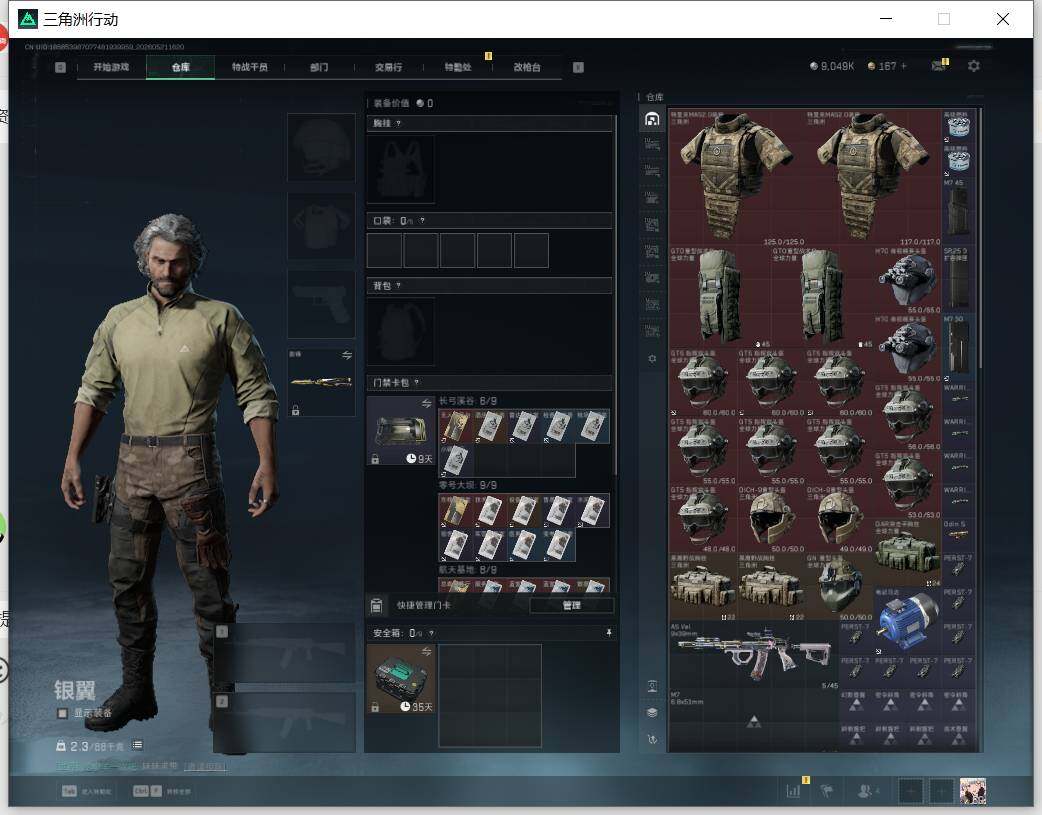The height and width of the screenshot is (815, 1042).
Task: Switch to the 特战干员 tab
Action: [x=250, y=67]
